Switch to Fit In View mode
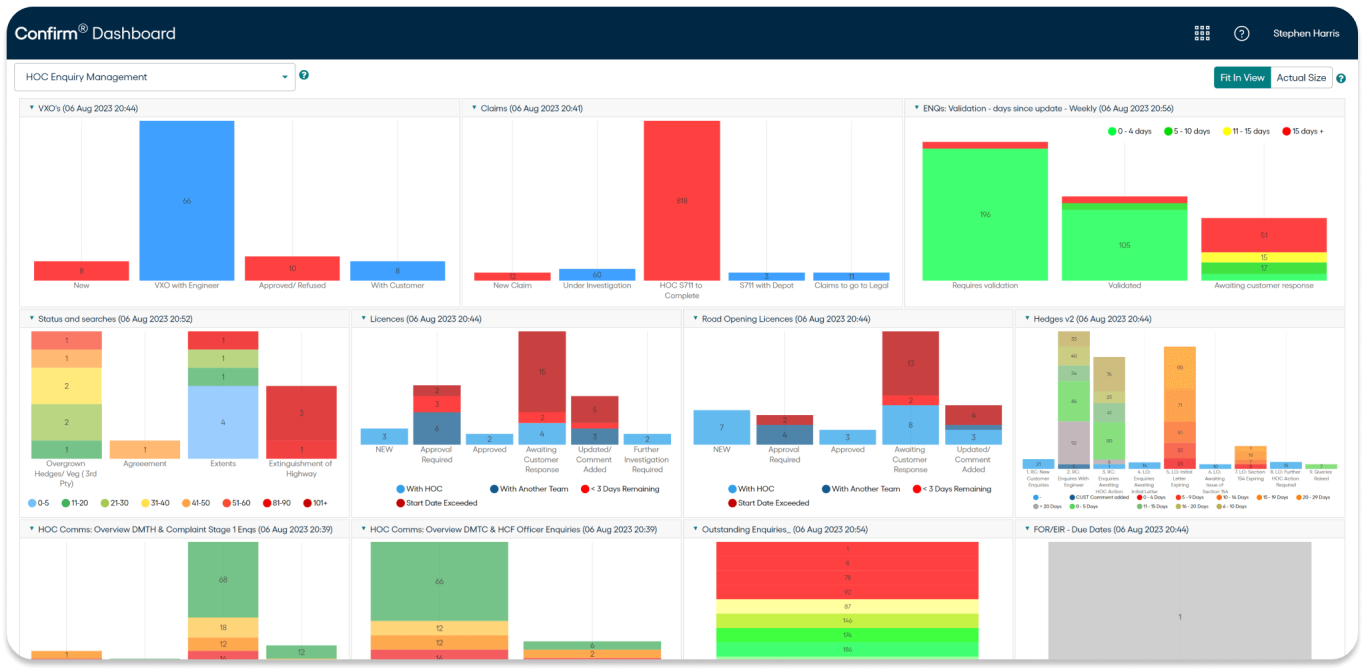This screenshot has height=670, width=1366. pyautogui.click(x=1242, y=77)
